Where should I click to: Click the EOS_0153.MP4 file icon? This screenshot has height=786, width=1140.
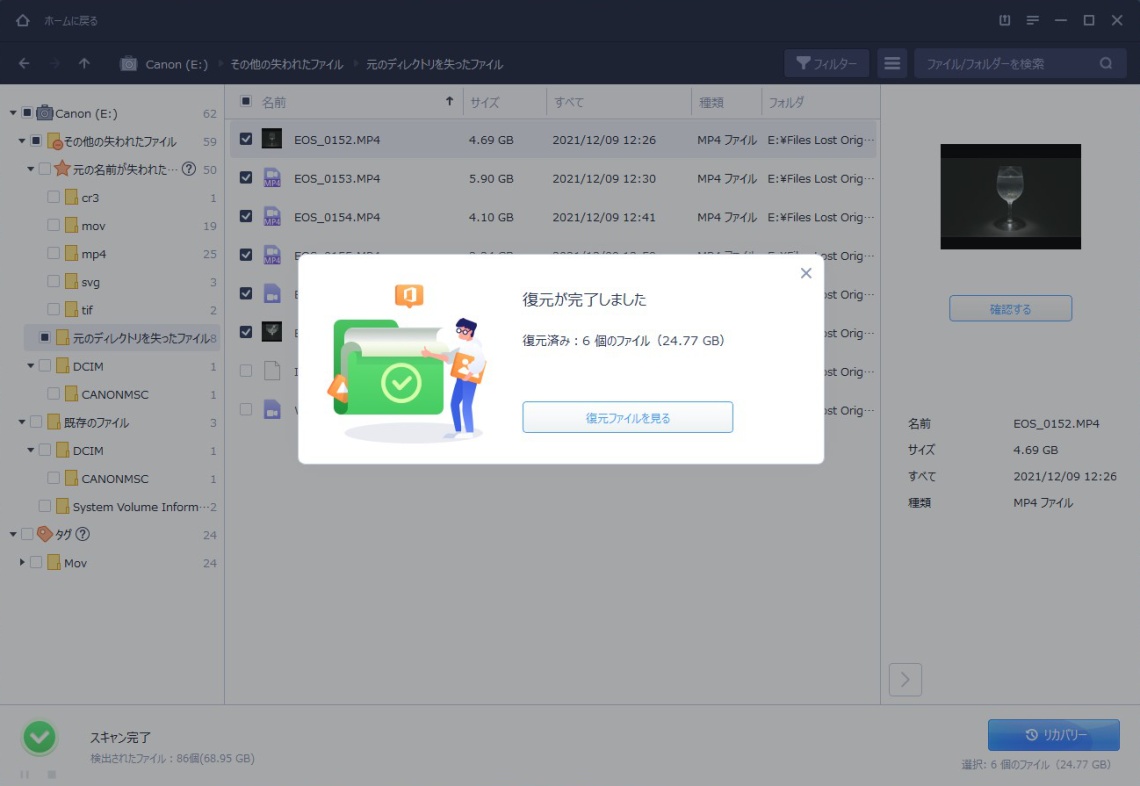[x=272, y=177]
